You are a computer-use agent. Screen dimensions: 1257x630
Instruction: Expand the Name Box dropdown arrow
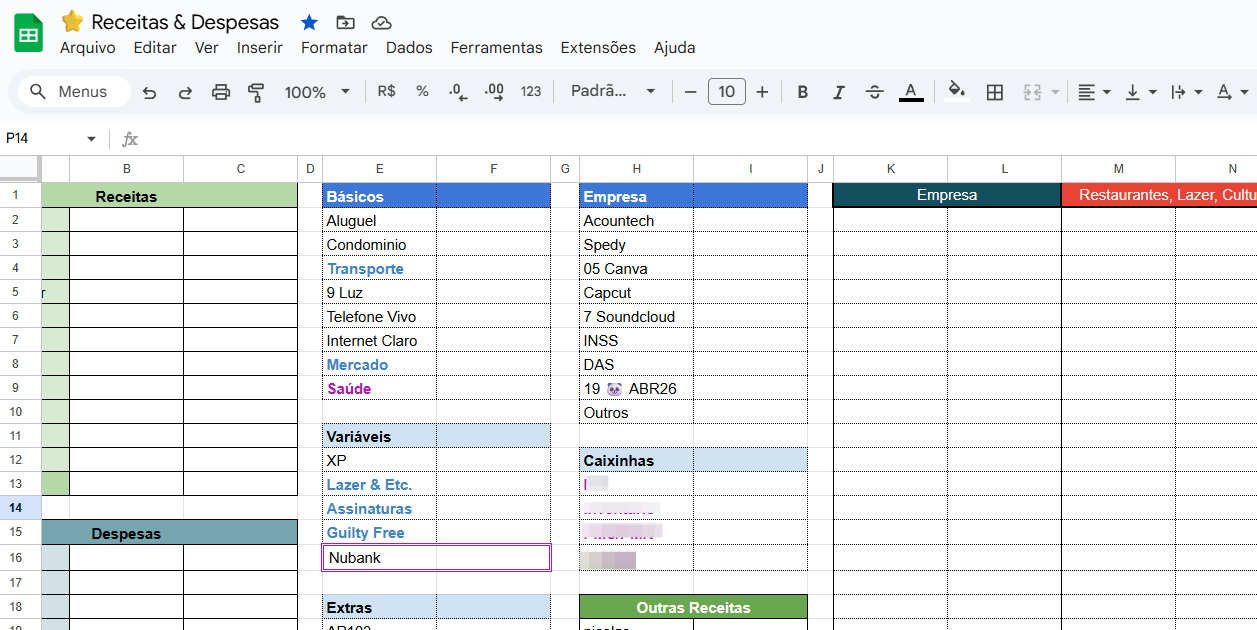91,139
